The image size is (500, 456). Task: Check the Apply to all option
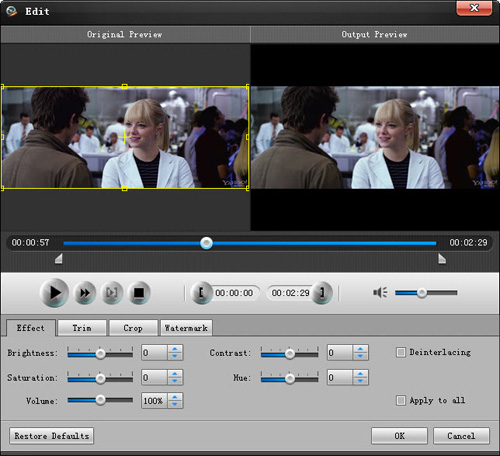(401, 400)
